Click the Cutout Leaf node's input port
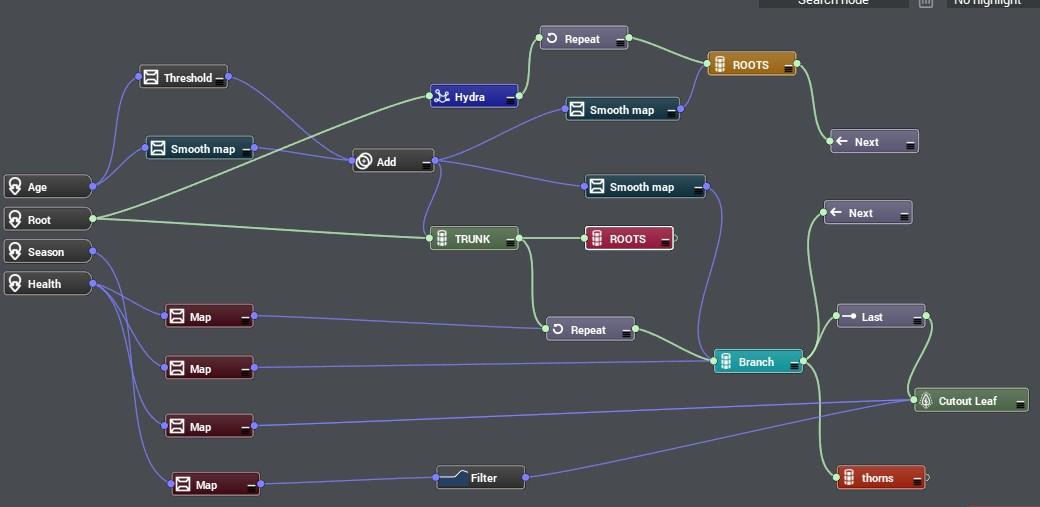 pos(914,400)
